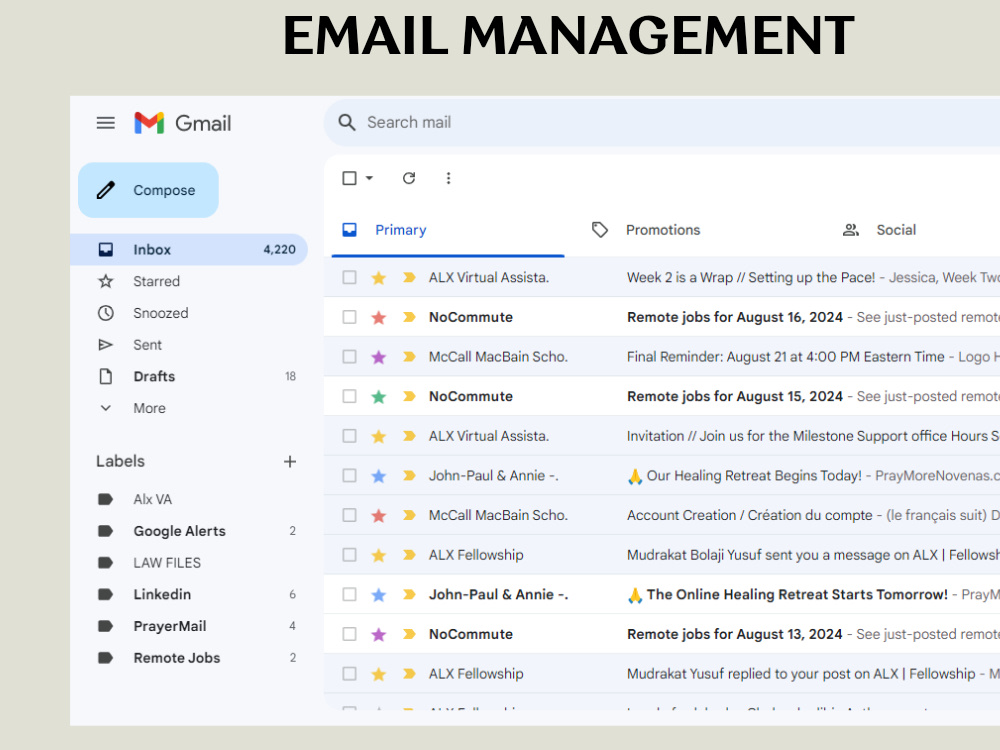1000x750 pixels.
Task: Click the star on Mudrakat Bolaji Yusuf sent you a message email
Action: [379, 555]
